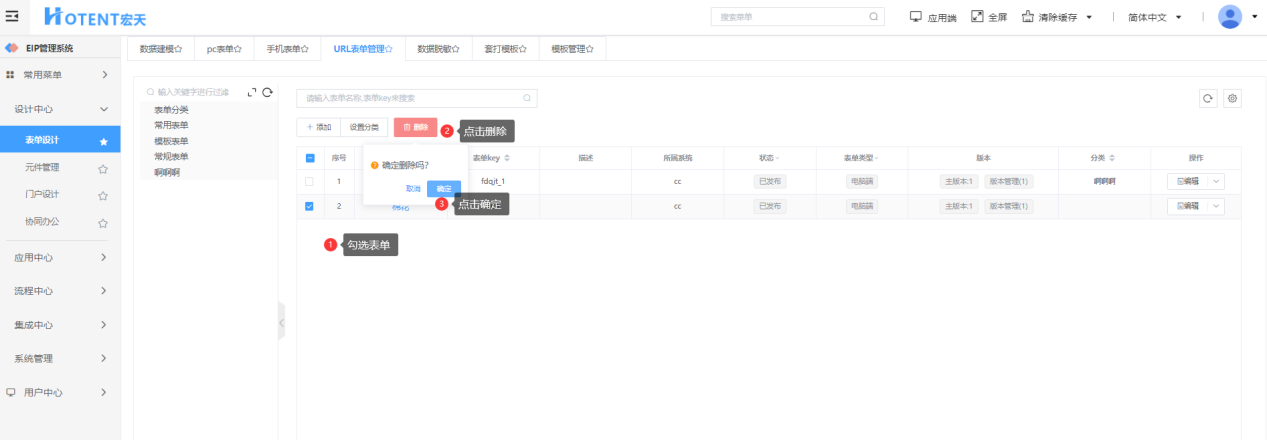Screen dimensions: 1267x440
Task: Open 清除缓存 dropdown arrow
Action: (1089, 17)
